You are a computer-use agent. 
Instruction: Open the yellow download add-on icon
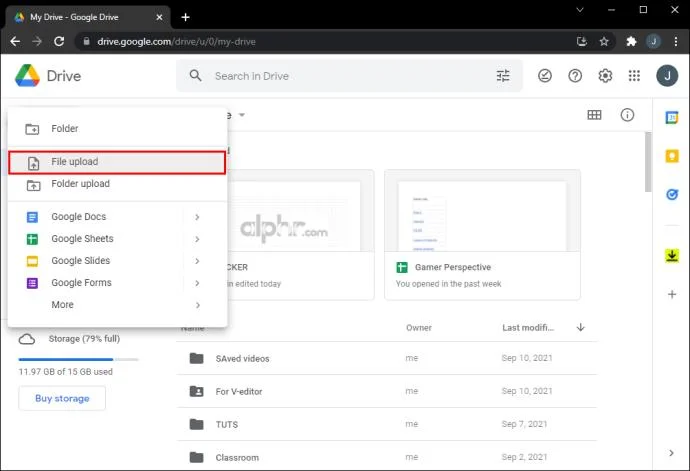coord(672,256)
